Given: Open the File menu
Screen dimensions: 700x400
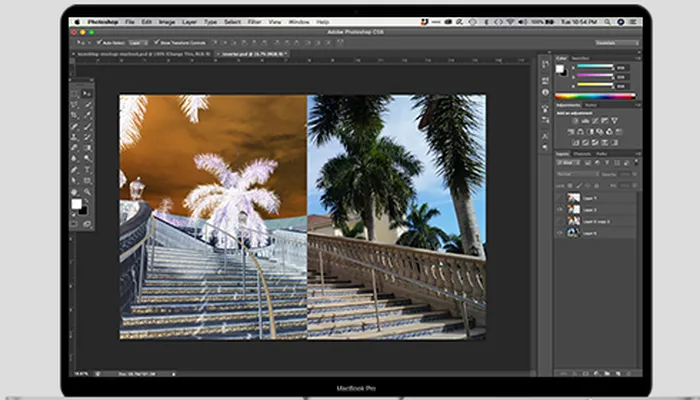Looking at the screenshot, I should pyautogui.click(x=130, y=21).
